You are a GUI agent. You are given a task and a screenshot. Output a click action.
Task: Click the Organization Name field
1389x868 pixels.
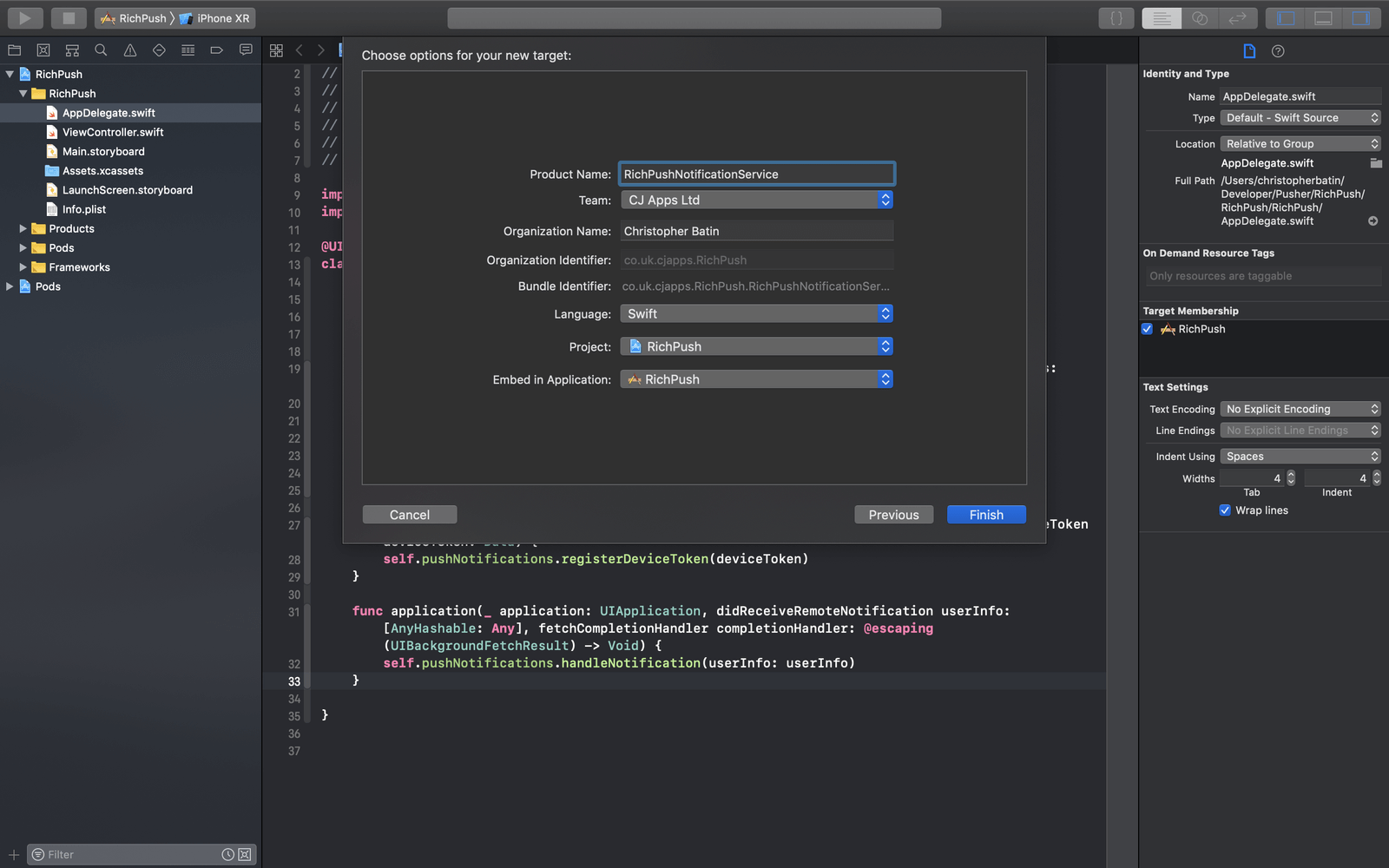[x=756, y=231]
